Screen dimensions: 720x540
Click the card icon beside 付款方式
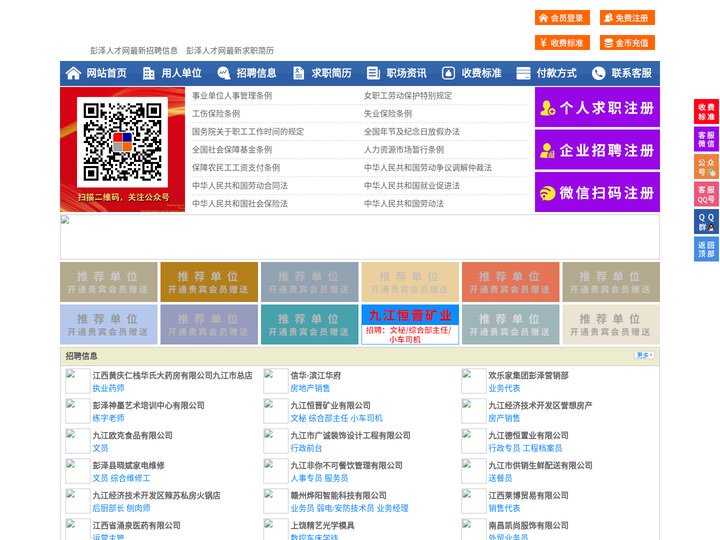[523, 73]
